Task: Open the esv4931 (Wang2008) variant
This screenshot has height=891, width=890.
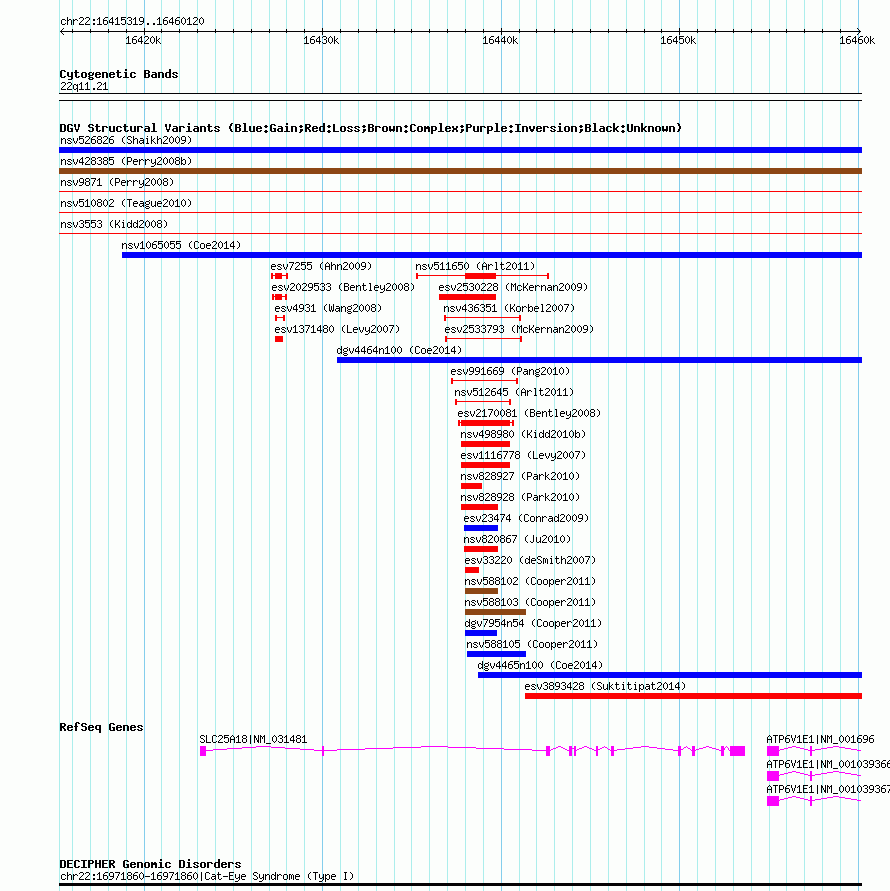Action: [x=328, y=309]
